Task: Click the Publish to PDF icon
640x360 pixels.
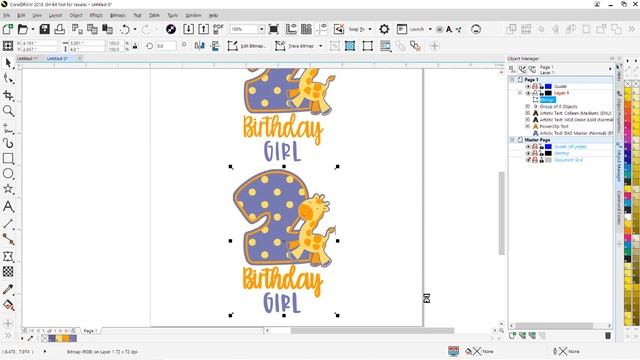Action: coord(218,29)
